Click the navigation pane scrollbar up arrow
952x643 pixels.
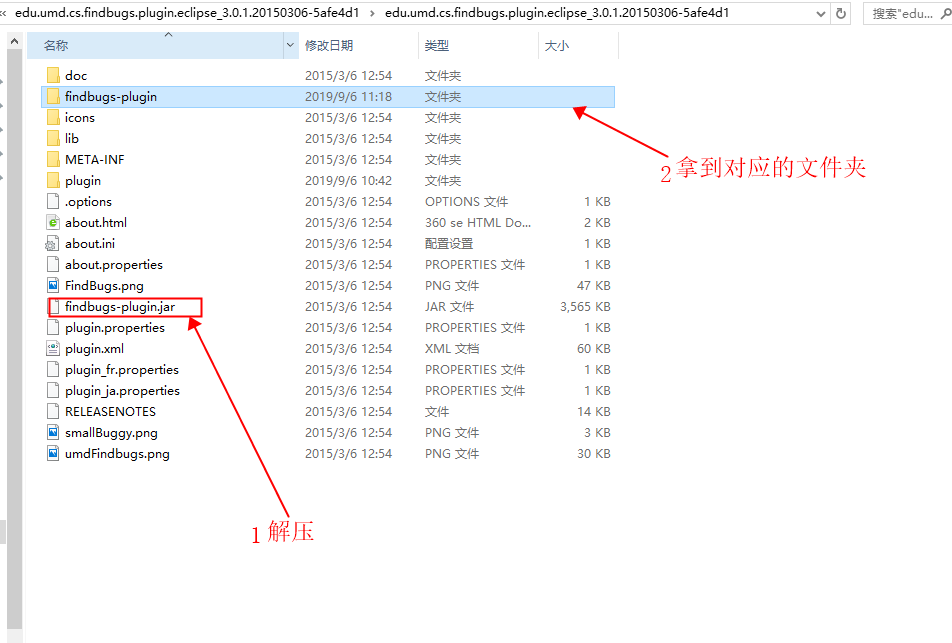click(15, 42)
